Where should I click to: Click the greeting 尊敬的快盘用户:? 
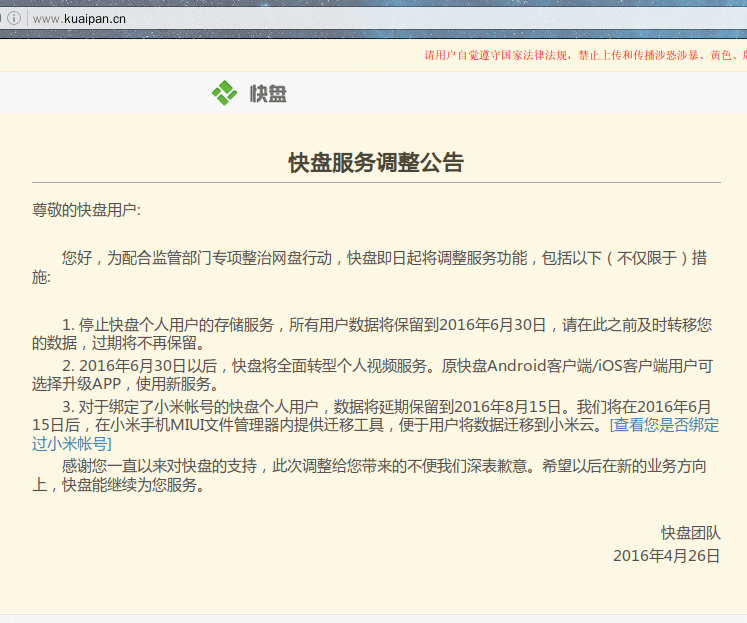coord(86,210)
